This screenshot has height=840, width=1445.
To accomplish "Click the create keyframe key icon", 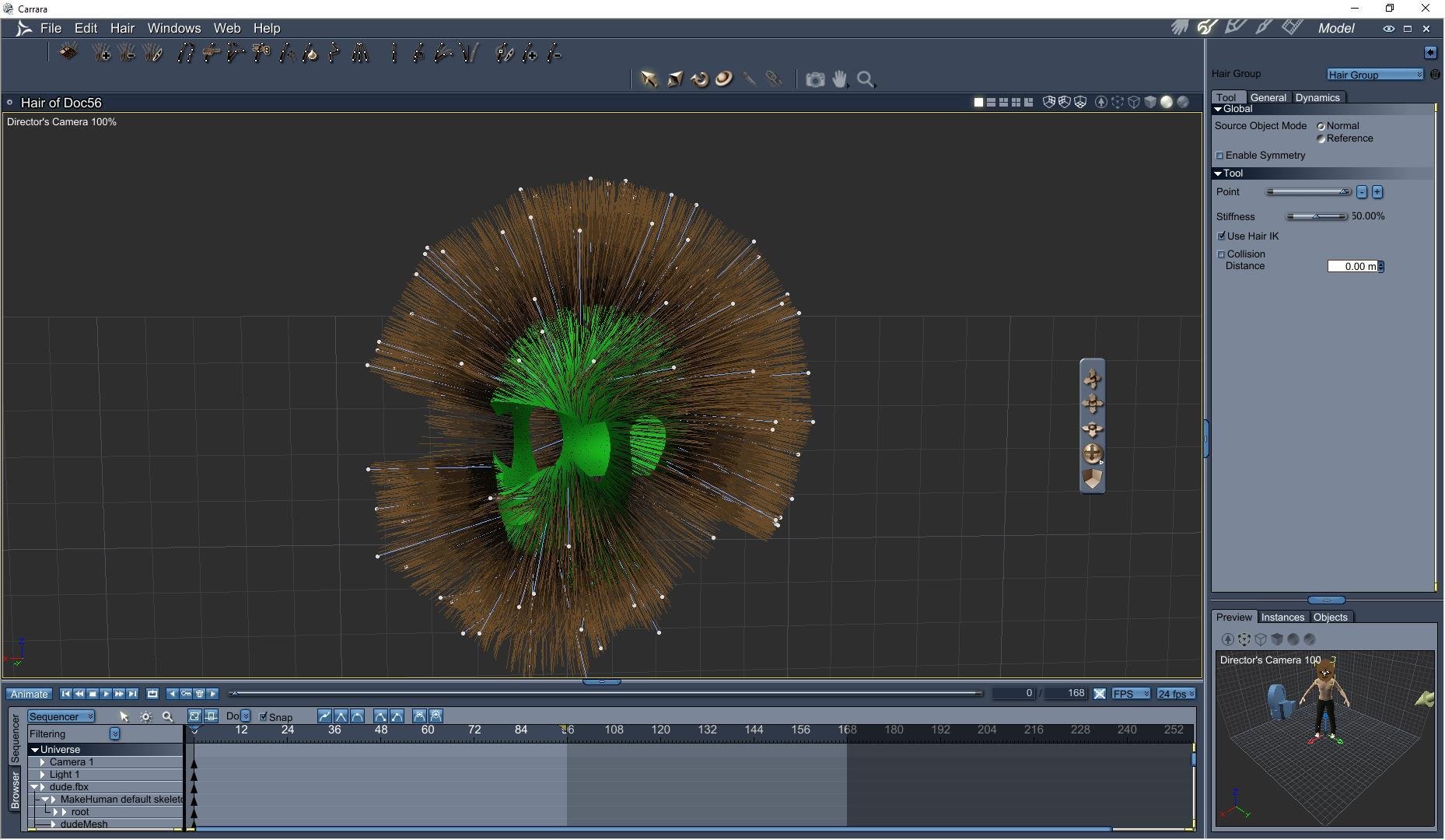I will 185,694.
